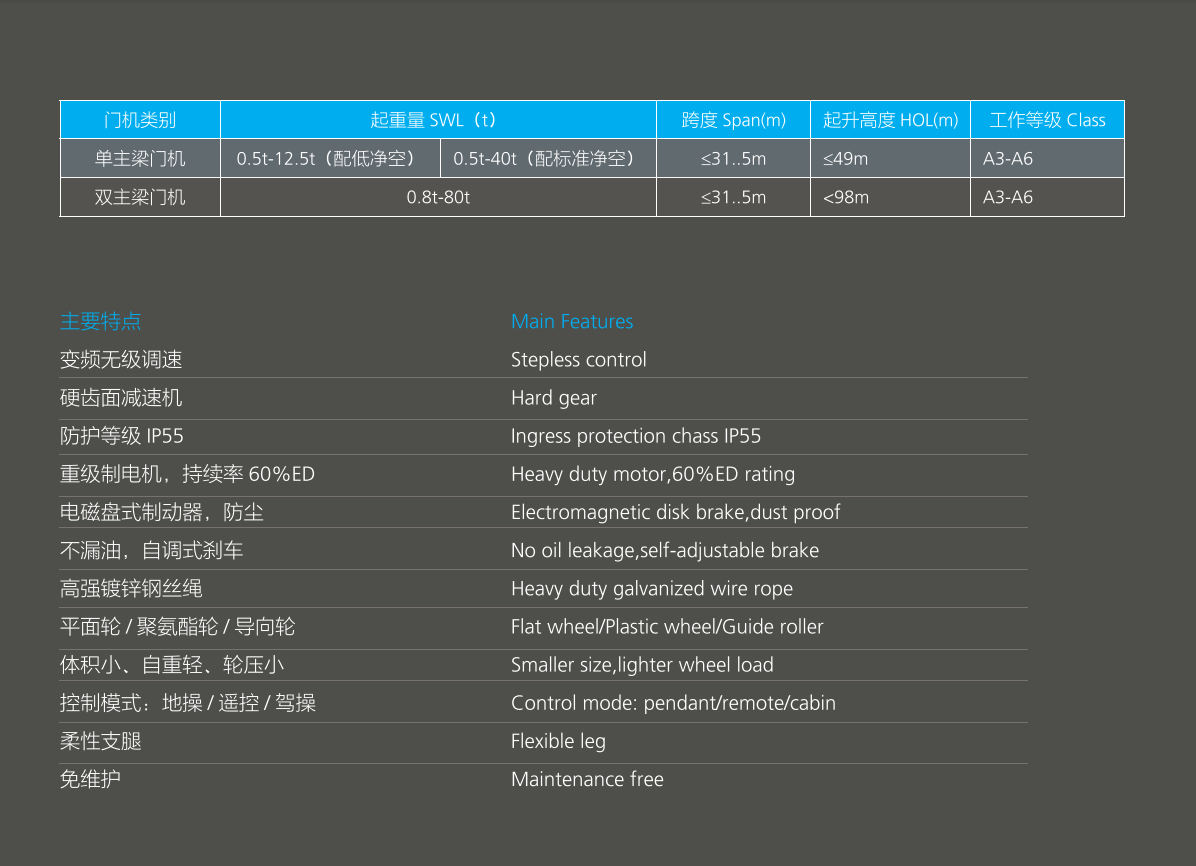The image size is (1196, 866).
Task: Click the 不漏油，自调式刹车 line
Action: click(x=152, y=550)
